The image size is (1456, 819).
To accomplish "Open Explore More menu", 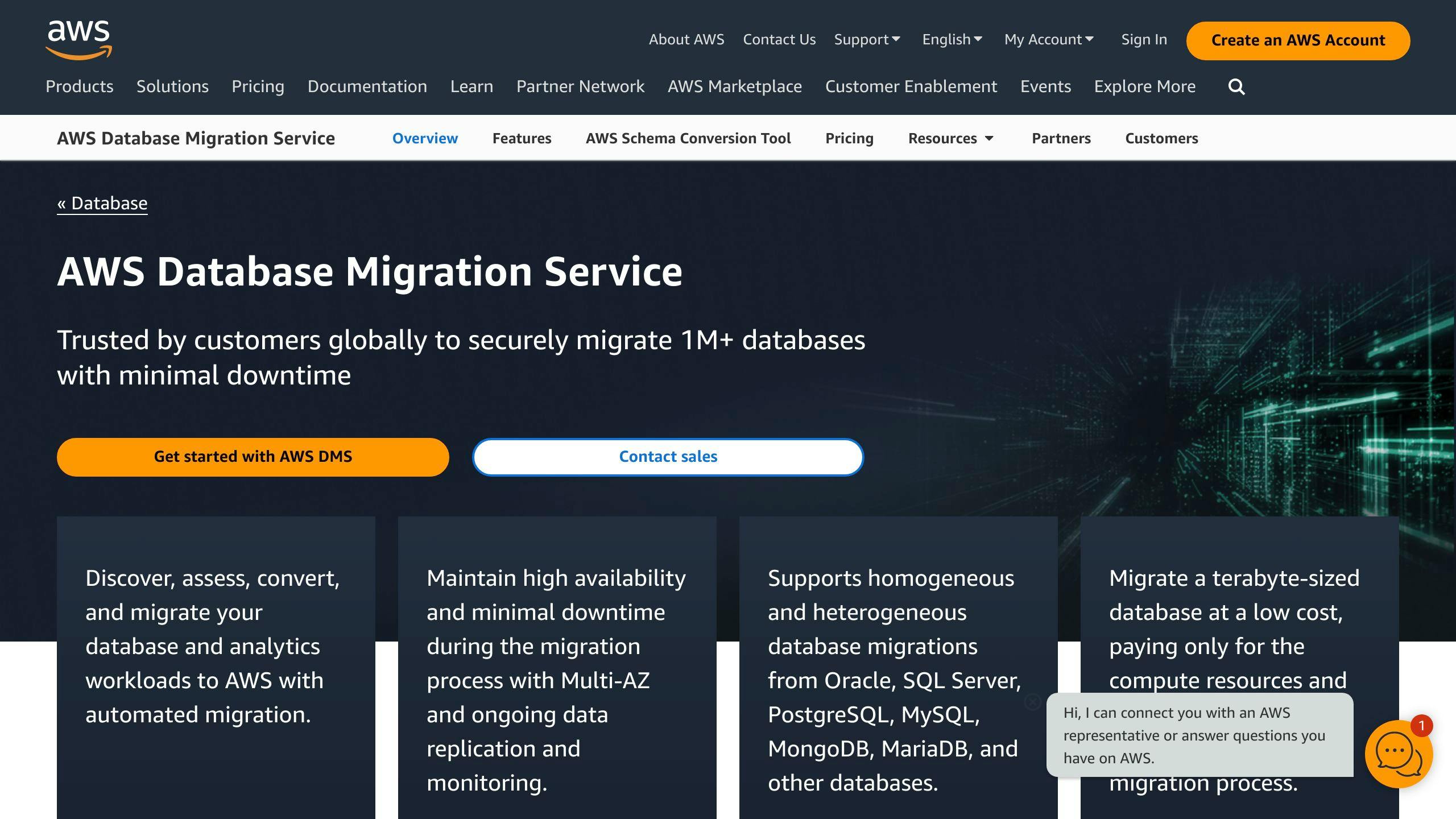I will click(1144, 86).
